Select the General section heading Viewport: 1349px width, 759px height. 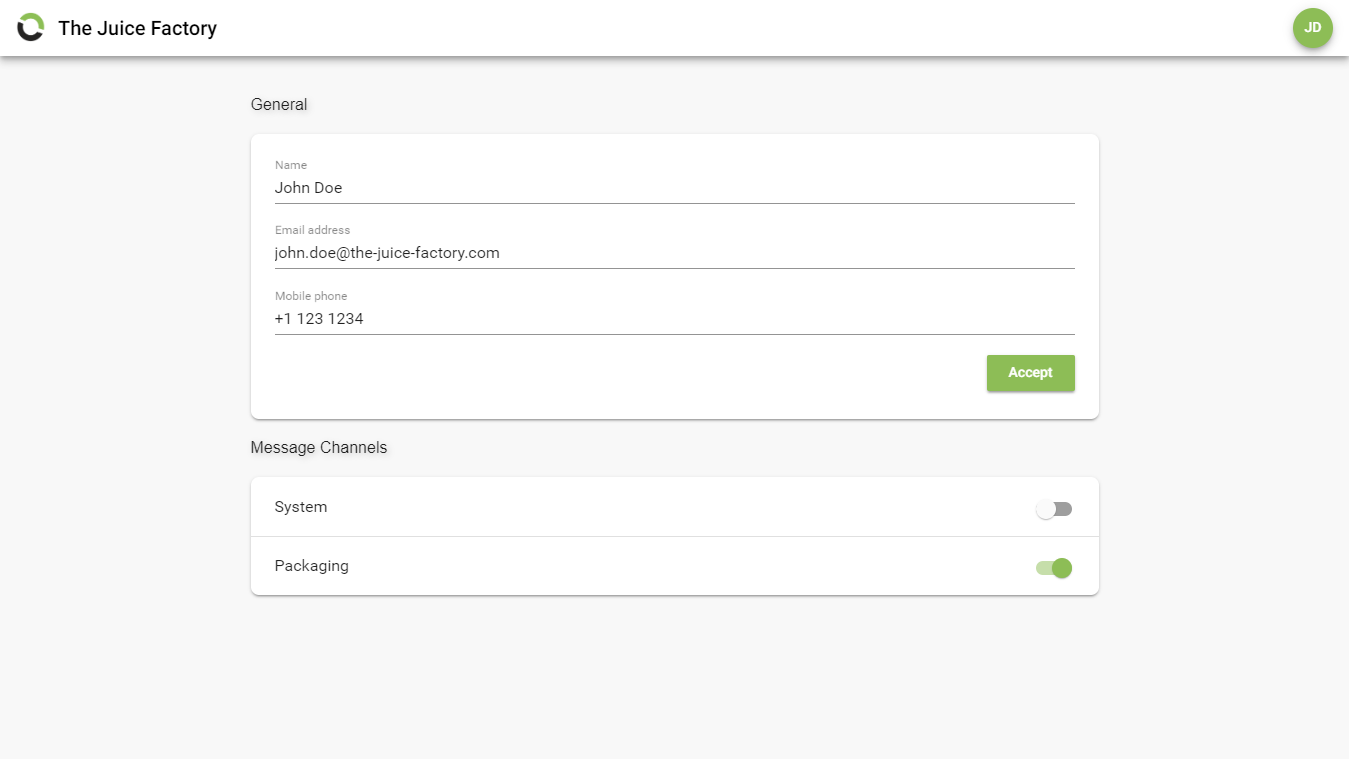coord(279,104)
